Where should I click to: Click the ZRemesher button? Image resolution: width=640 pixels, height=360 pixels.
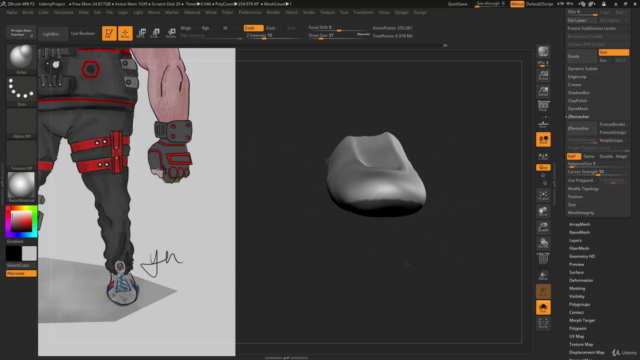click(582, 128)
